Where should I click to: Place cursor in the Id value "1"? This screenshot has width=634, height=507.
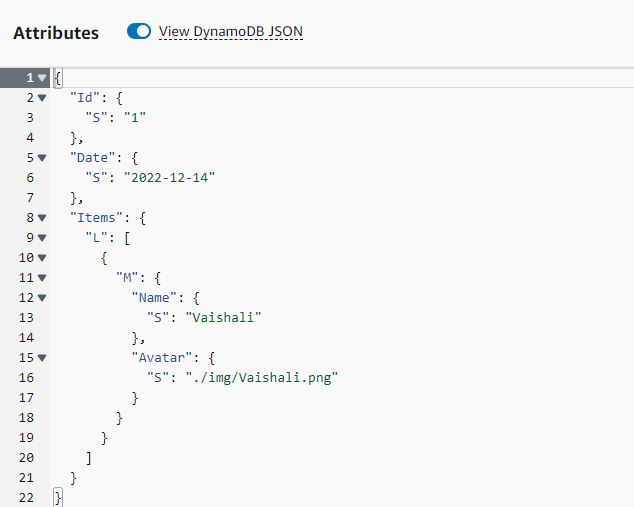coord(135,118)
